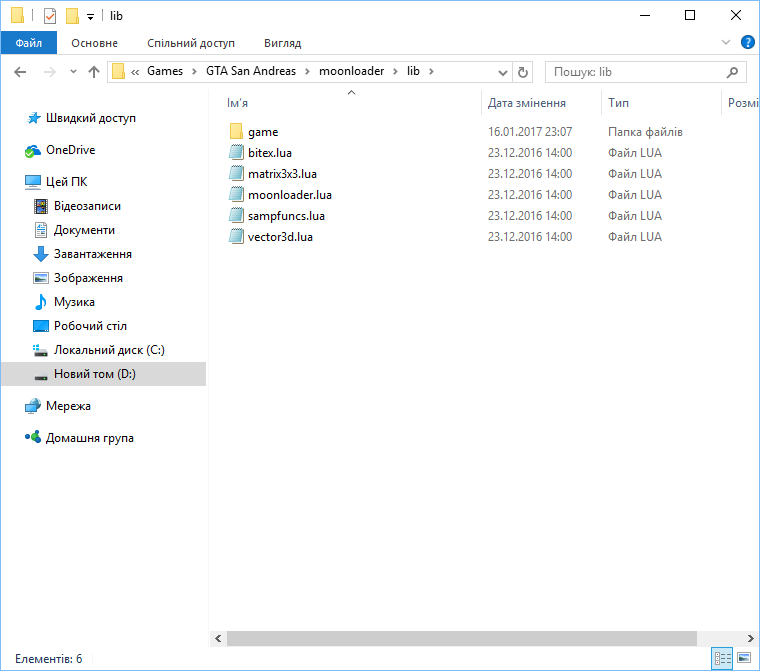Click the file name vector3d.lua
This screenshot has width=760, height=671.
(x=280, y=237)
